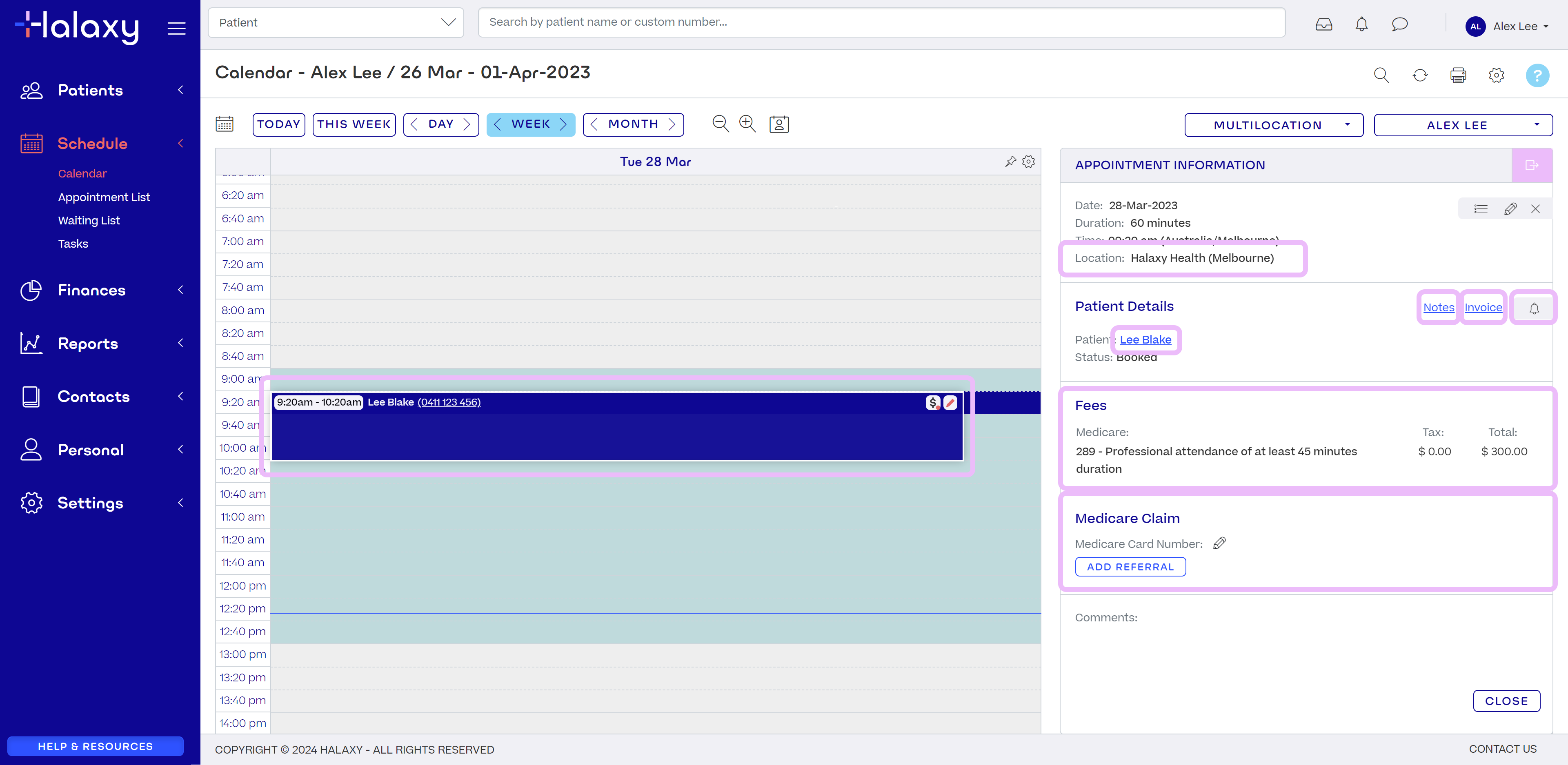
Task: Click the appointment reminder bell icon
Action: point(1534,308)
